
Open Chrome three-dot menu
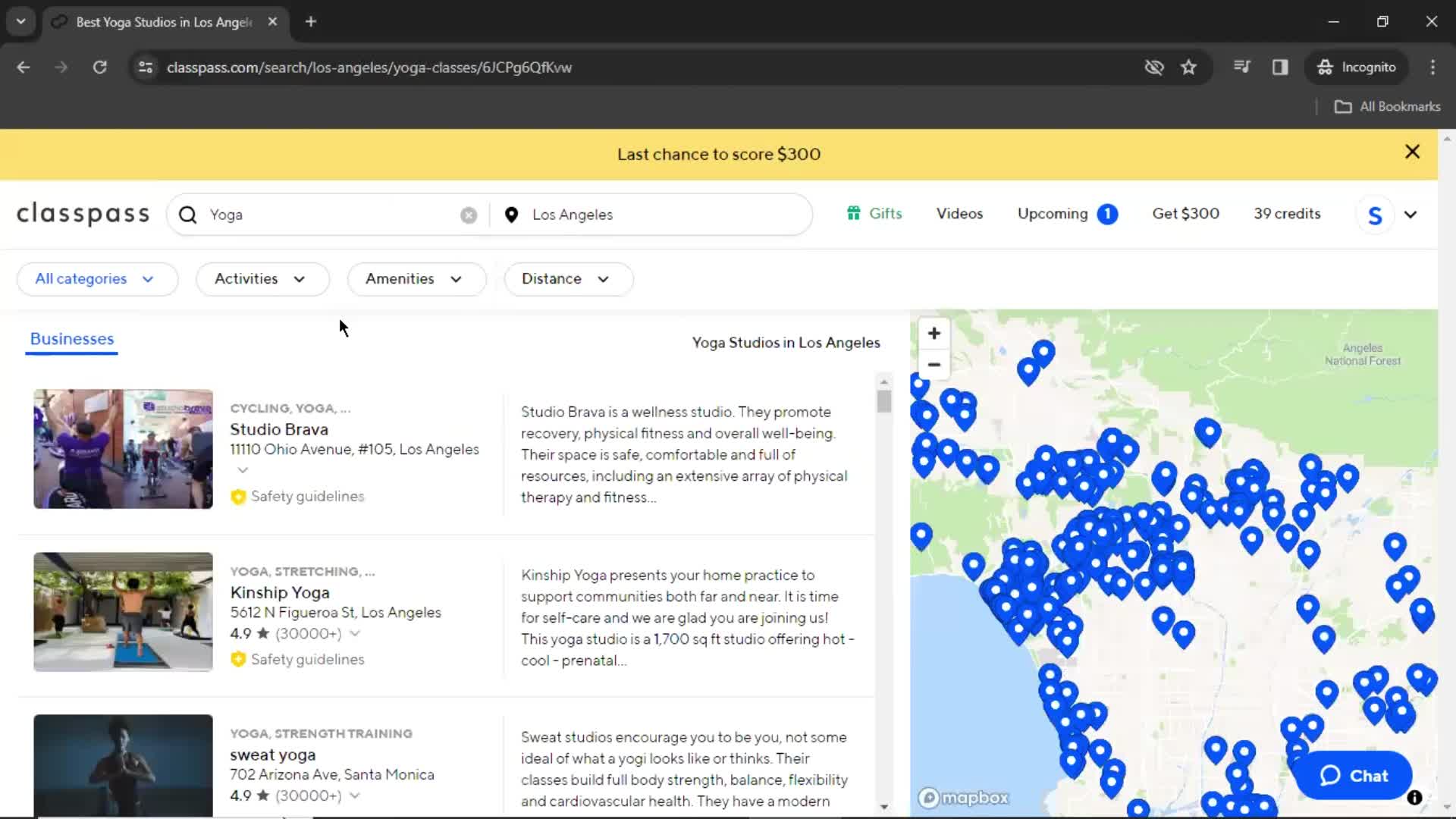coord(1432,67)
